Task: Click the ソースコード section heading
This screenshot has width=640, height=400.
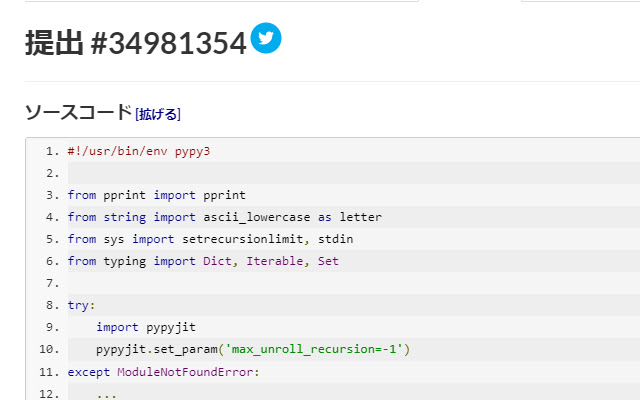Action: 78,112
